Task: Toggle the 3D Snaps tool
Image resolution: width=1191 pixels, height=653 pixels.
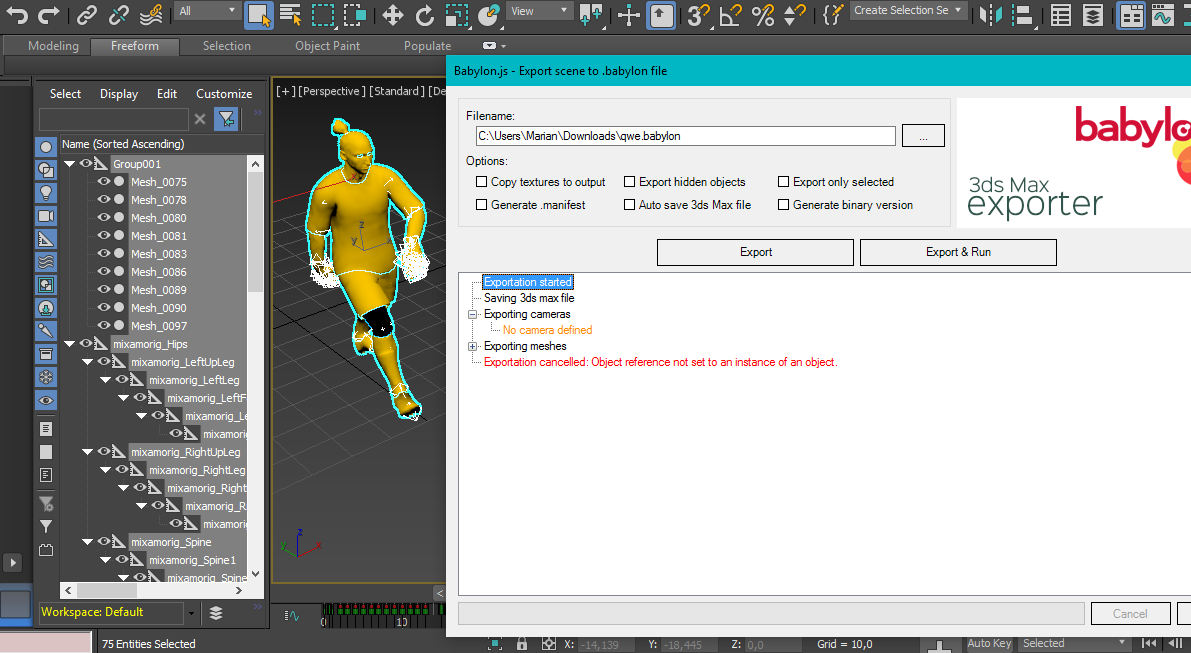Action: click(x=698, y=14)
